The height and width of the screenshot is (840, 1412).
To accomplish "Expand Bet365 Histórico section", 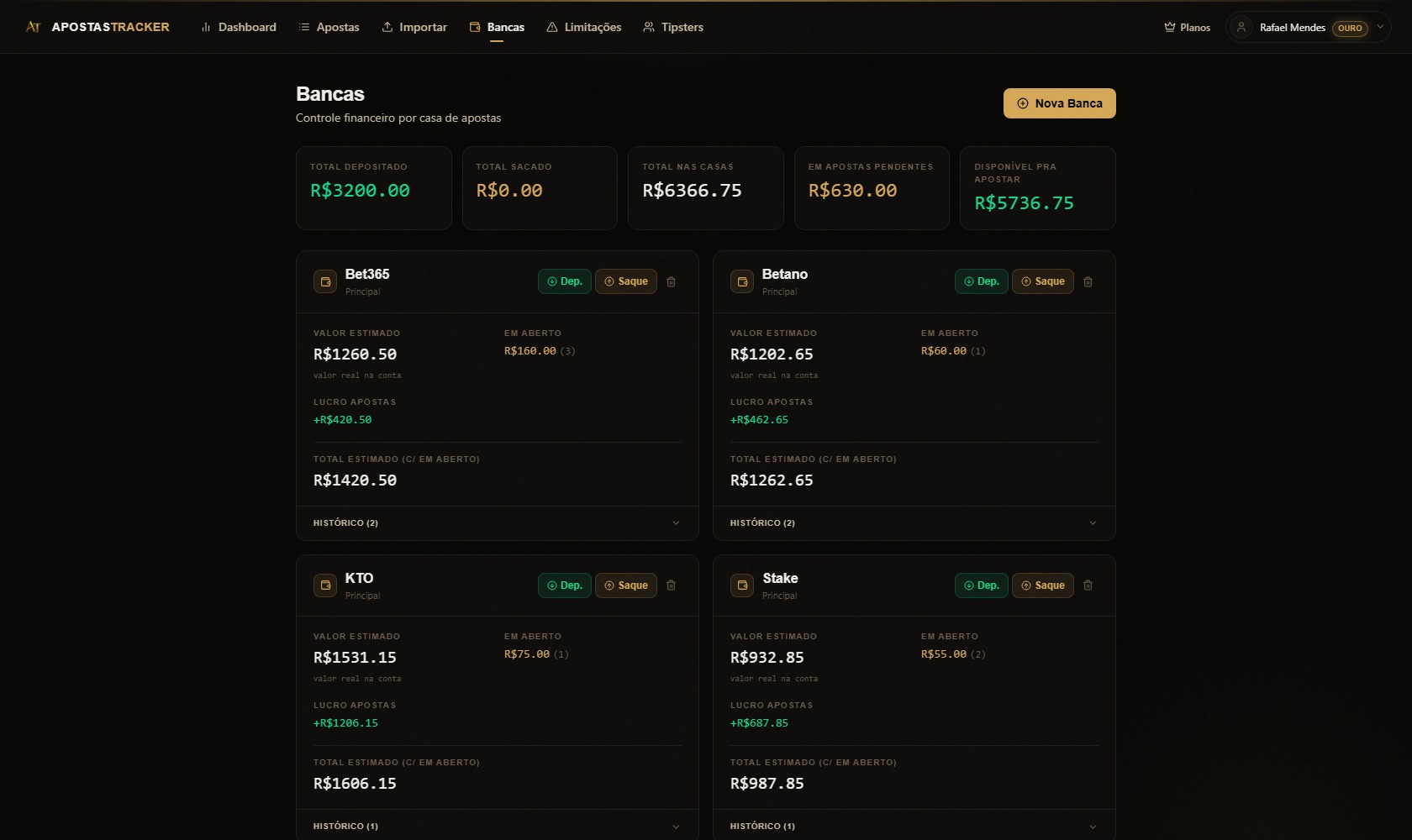I will pos(498,522).
